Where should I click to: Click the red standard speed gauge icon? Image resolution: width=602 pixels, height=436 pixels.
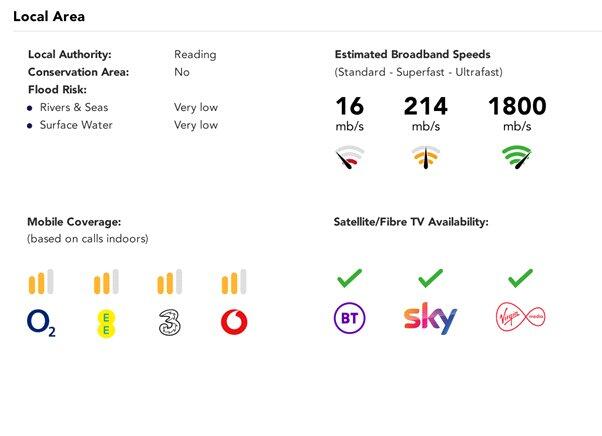[350, 157]
